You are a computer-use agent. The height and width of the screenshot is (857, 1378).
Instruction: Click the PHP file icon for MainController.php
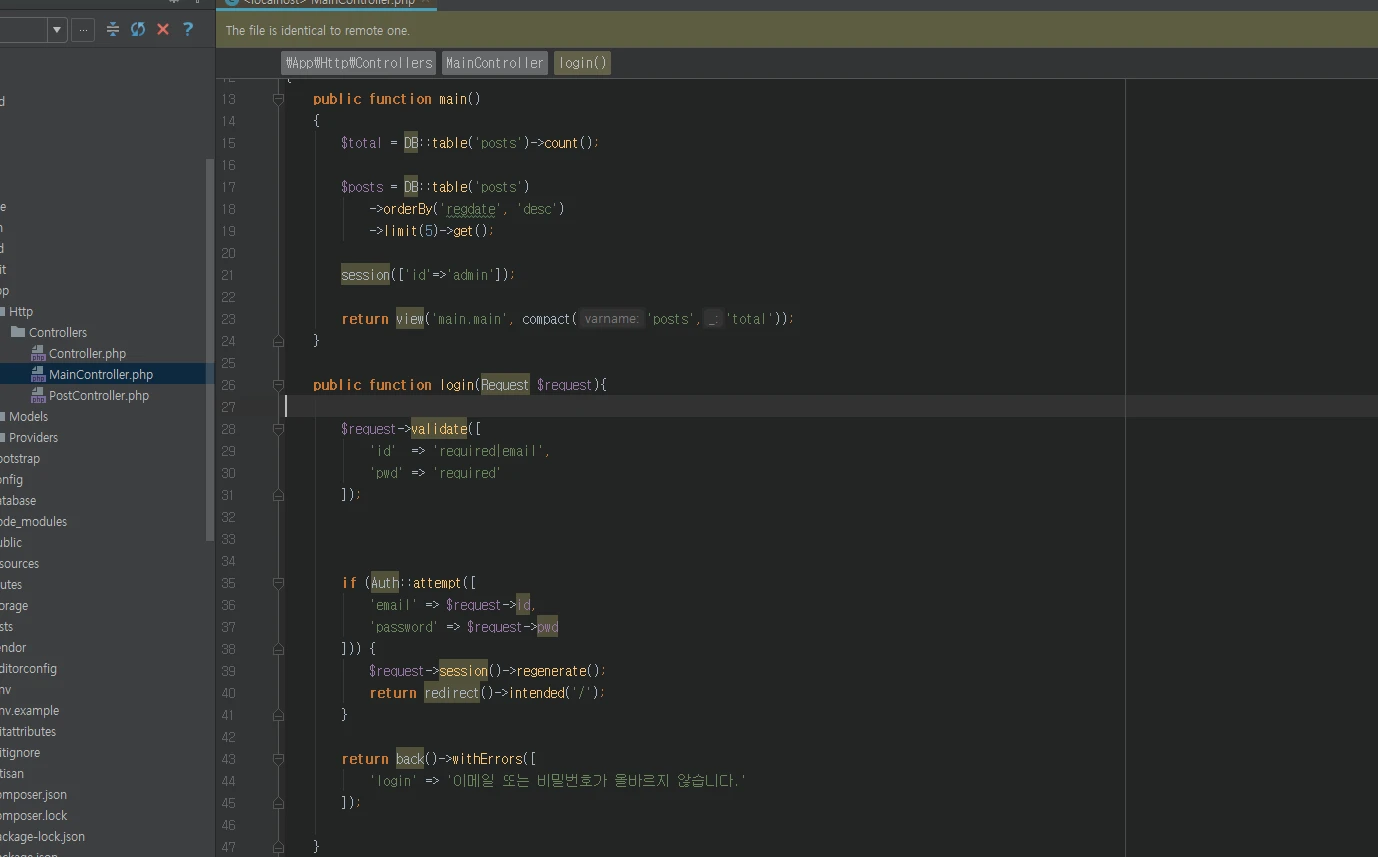pos(38,374)
